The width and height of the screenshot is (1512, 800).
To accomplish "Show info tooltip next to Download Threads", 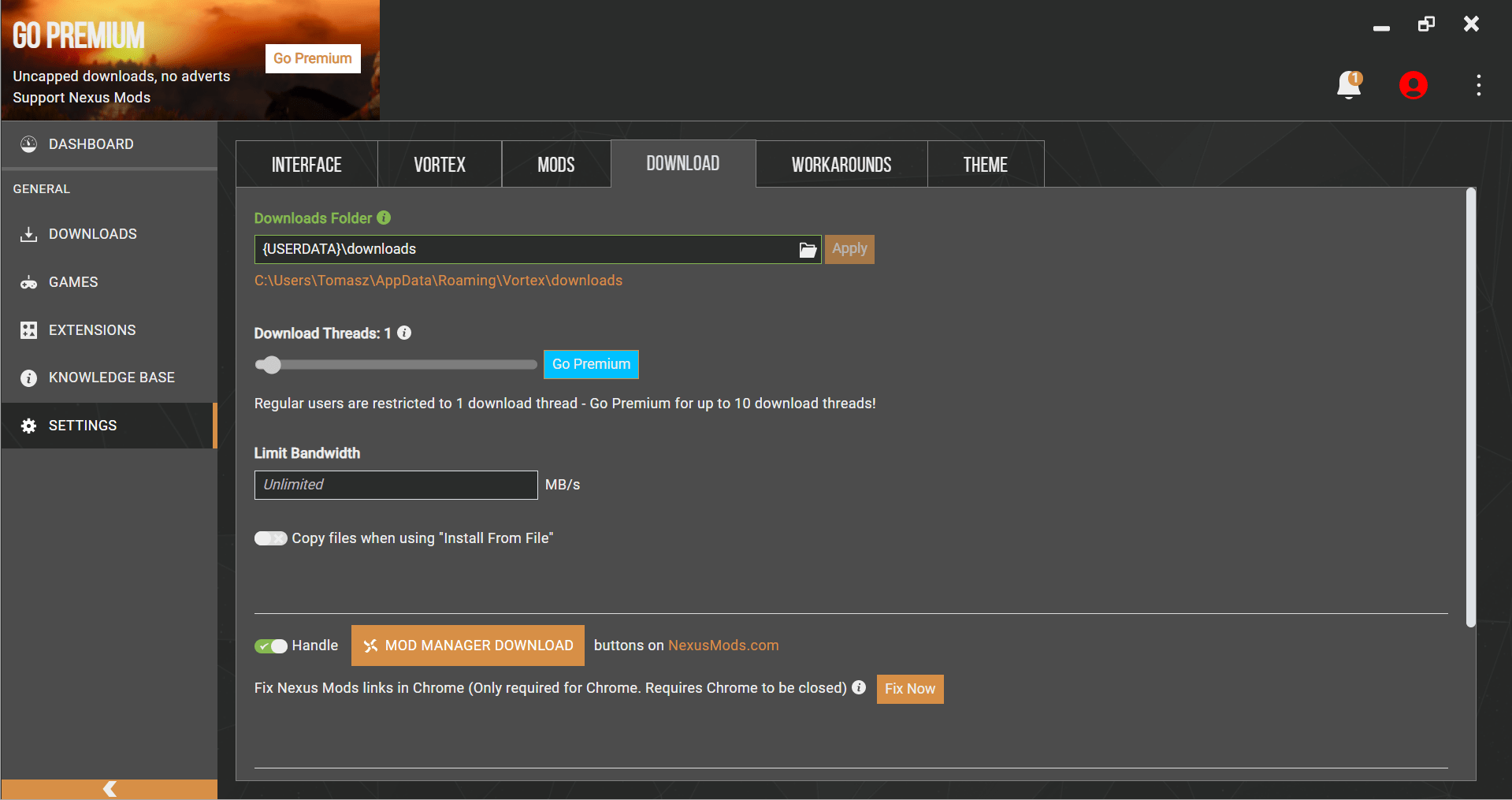I will (x=404, y=333).
